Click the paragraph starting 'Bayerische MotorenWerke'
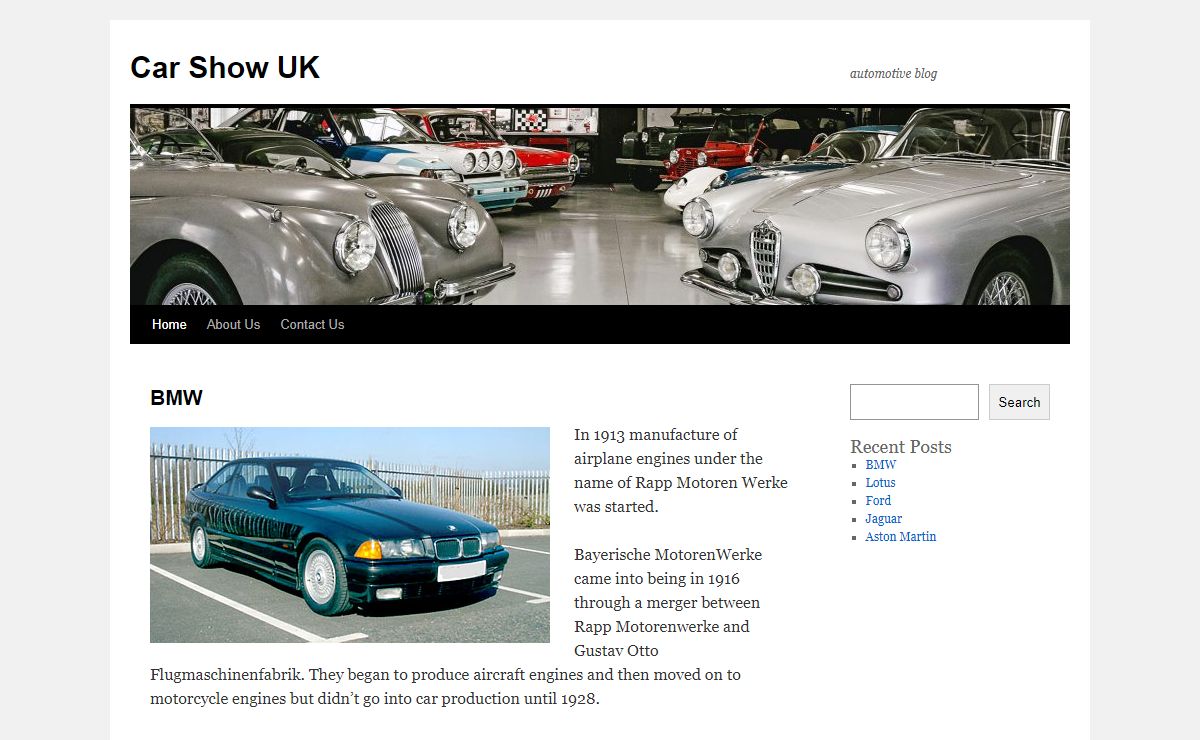The width and height of the screenshot is (1200, 740). pos(470,626)
